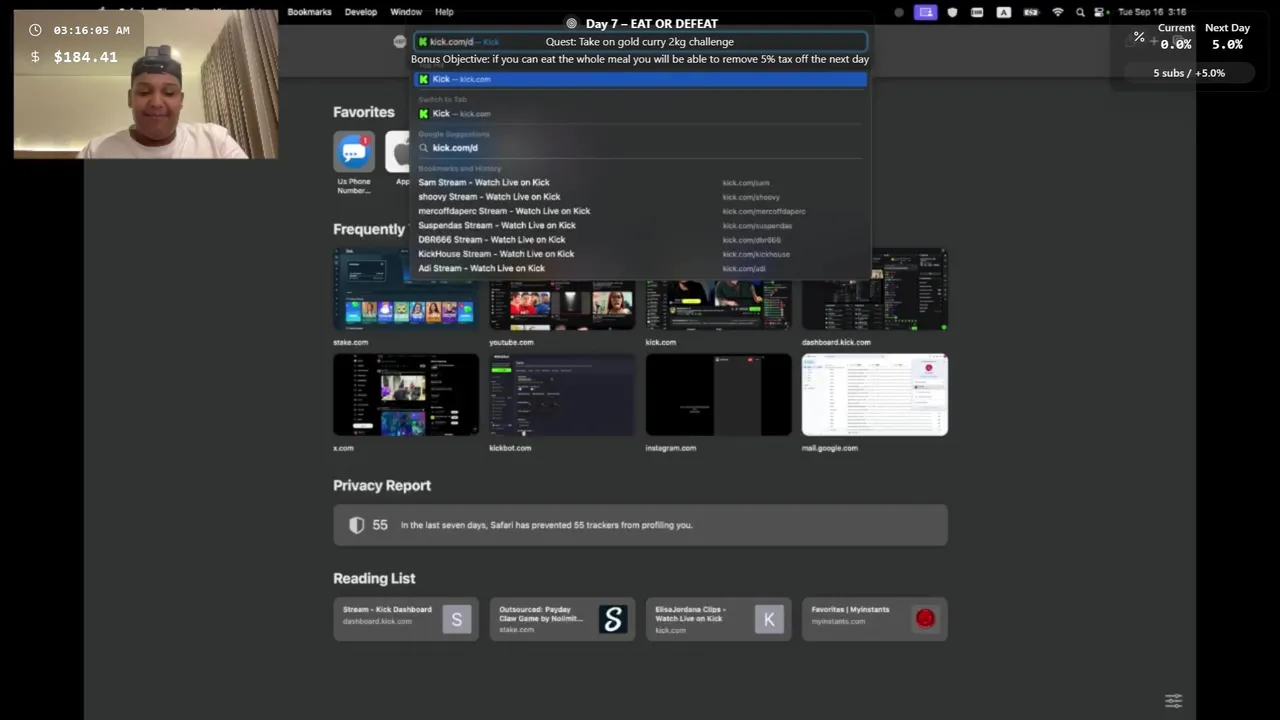Click the Stake logo icon on Outsourced reading item
The height and width of the screenshot is (720, 1280).
point(613,620)
